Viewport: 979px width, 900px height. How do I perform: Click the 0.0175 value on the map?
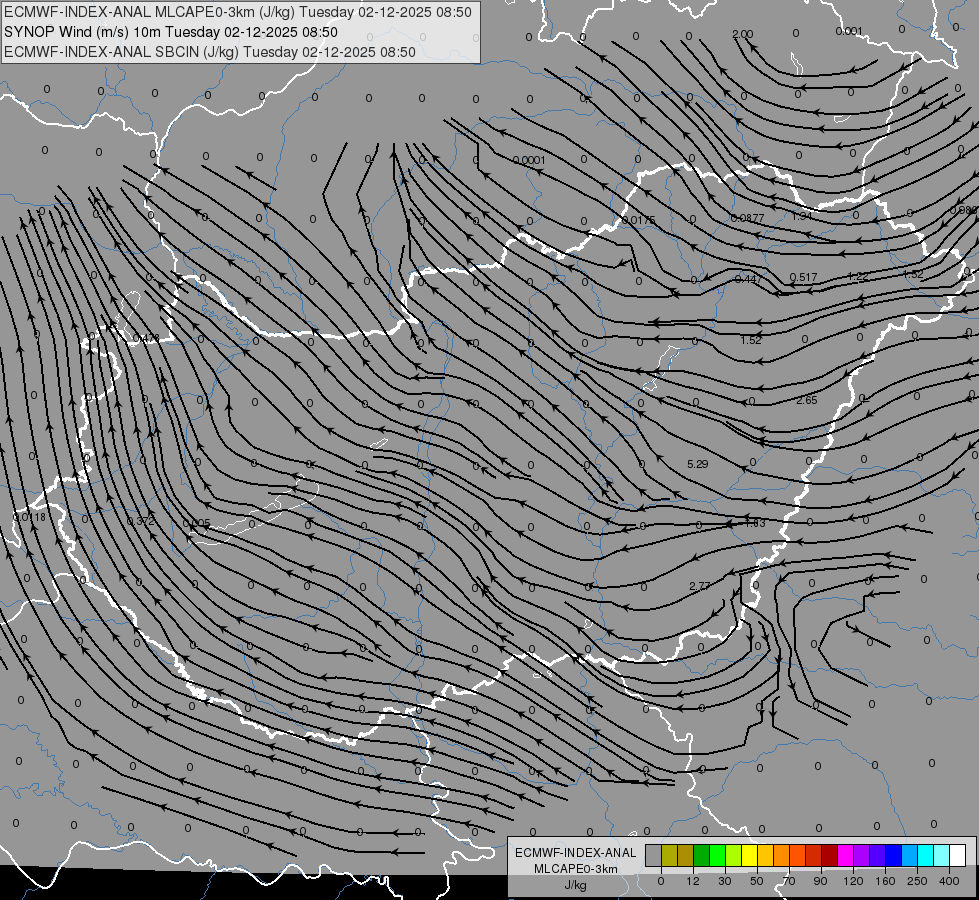click(x=639, y=220)
